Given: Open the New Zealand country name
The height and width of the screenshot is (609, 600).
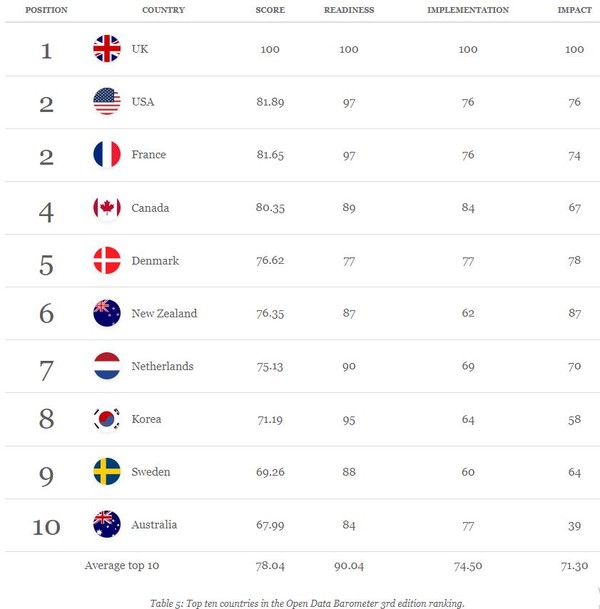Looking at the screenshot, I should coord(164,313).
